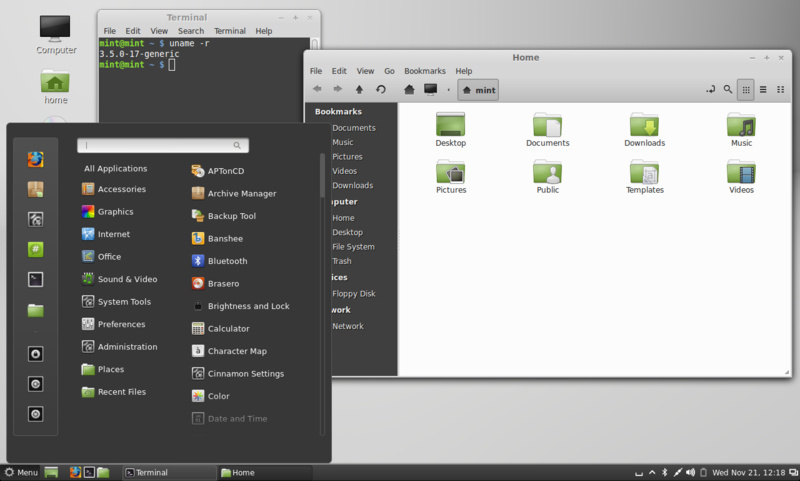Click in the menu search field

163,145
